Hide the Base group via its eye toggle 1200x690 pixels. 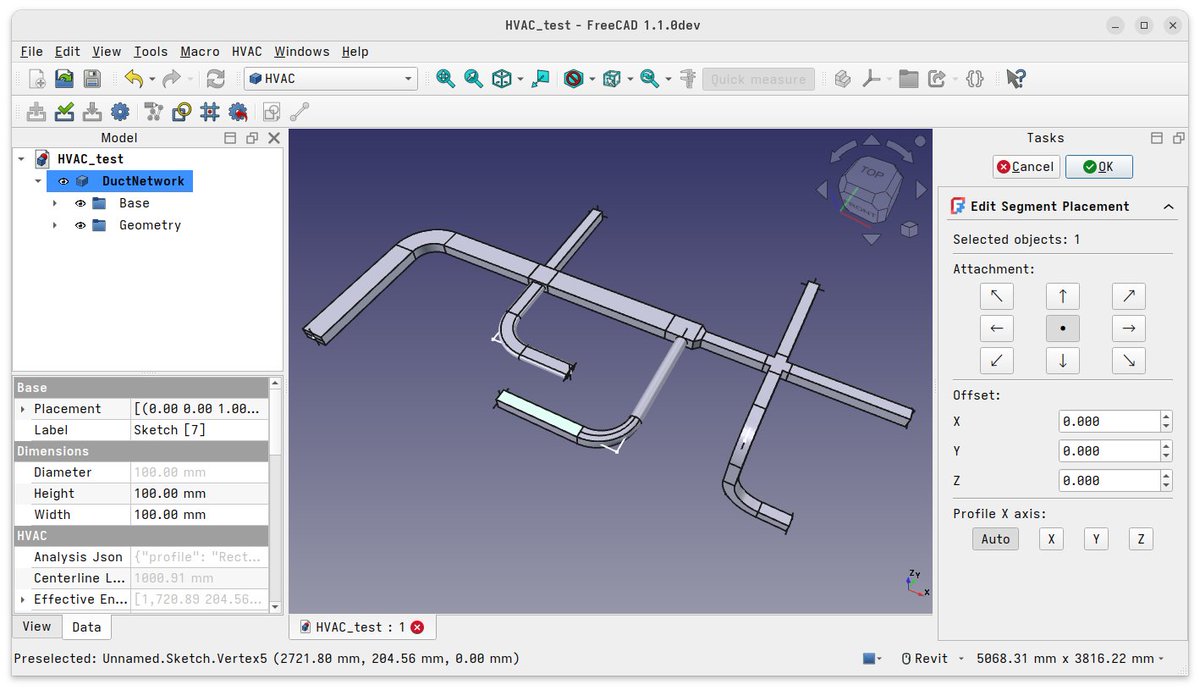[x=80, y=203]
